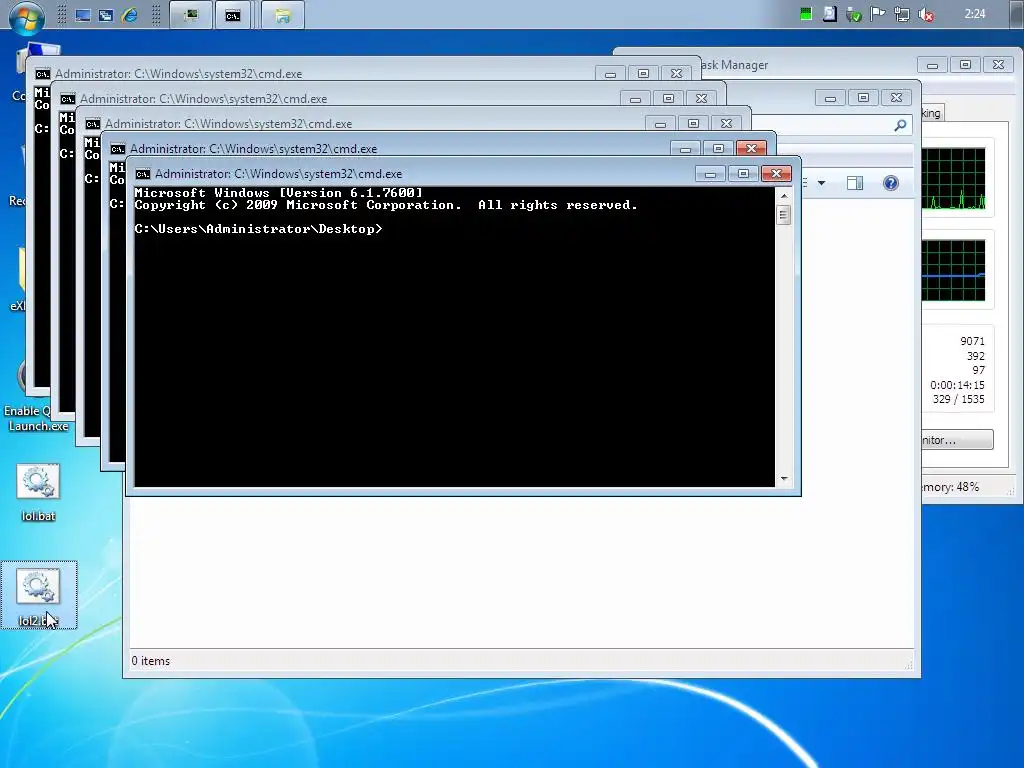The height and width of the screenshot is (768, 1024).
Task: Select the cmd.exe taskbar button
Action: [233, 15]
